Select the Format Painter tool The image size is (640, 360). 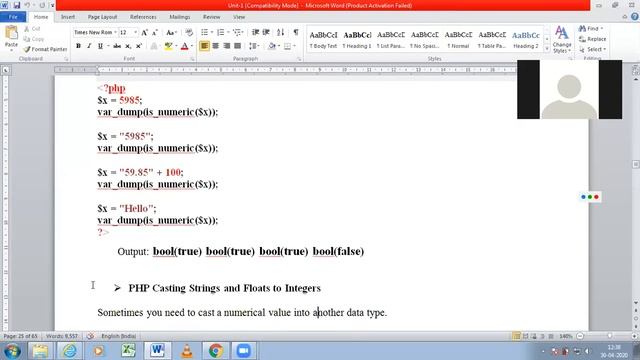click(x=45, y=49)
